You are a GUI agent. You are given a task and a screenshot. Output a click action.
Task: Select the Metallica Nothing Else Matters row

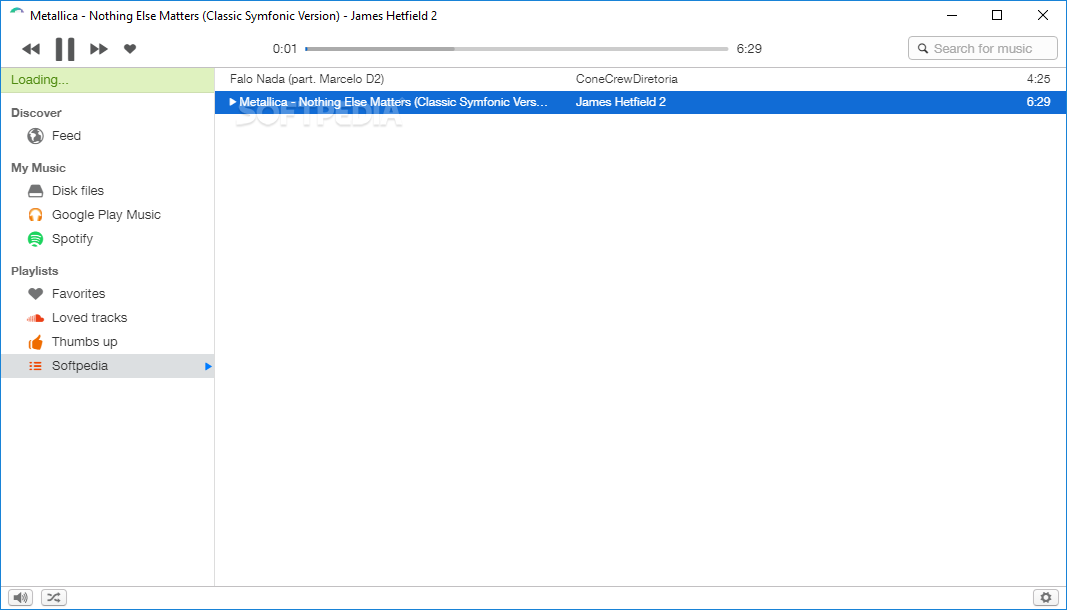click(x=640, y=102)
